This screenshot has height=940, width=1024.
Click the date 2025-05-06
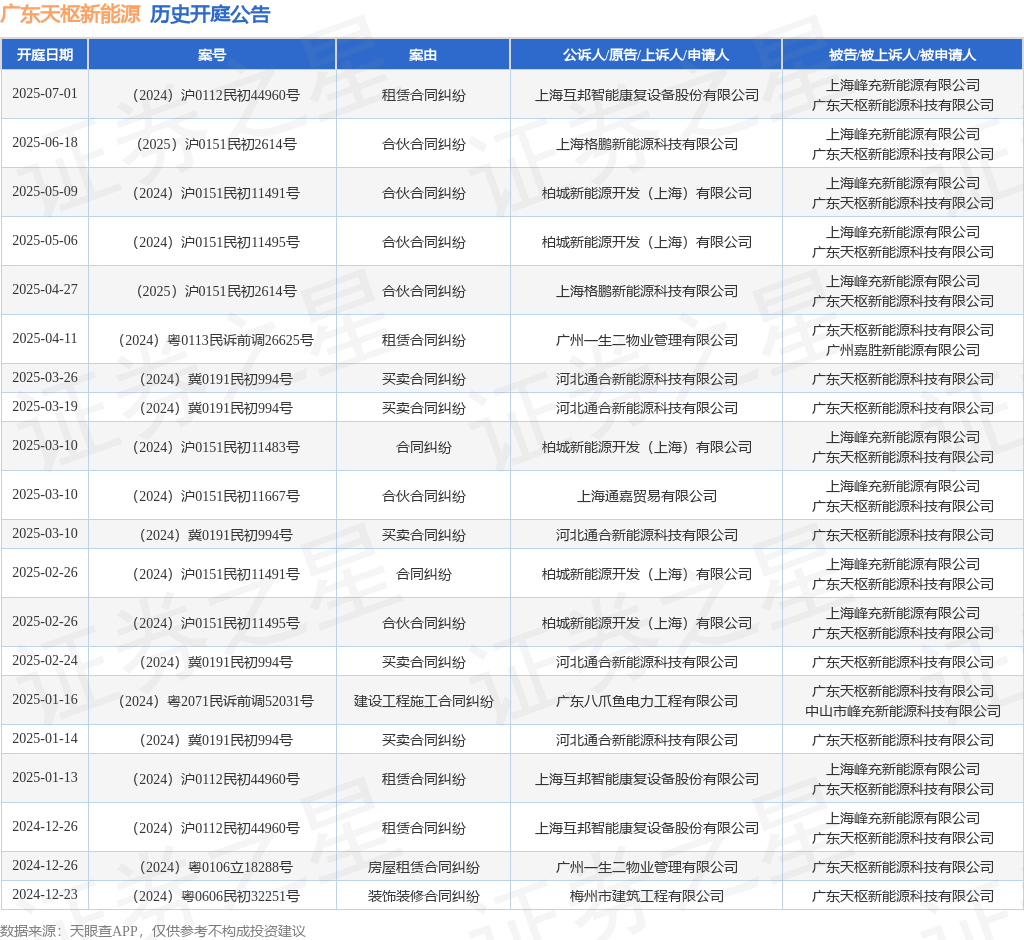click(44, 240)
